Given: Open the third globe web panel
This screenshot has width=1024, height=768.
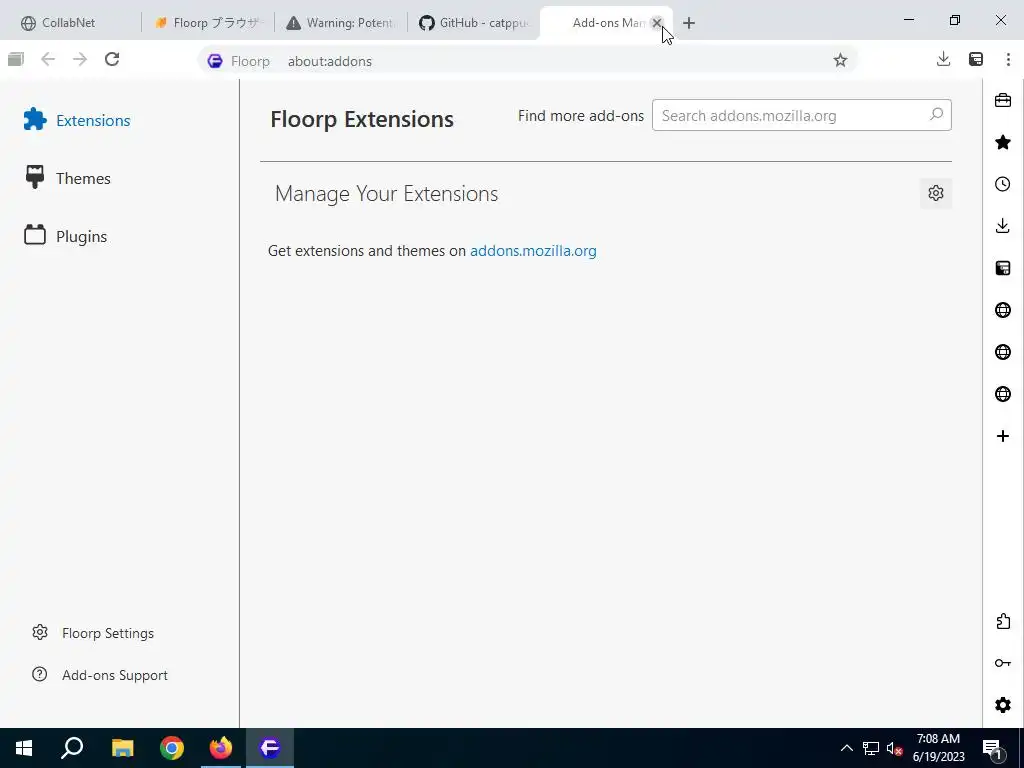Looking at the screenshot, I should tap(1003, 394).
